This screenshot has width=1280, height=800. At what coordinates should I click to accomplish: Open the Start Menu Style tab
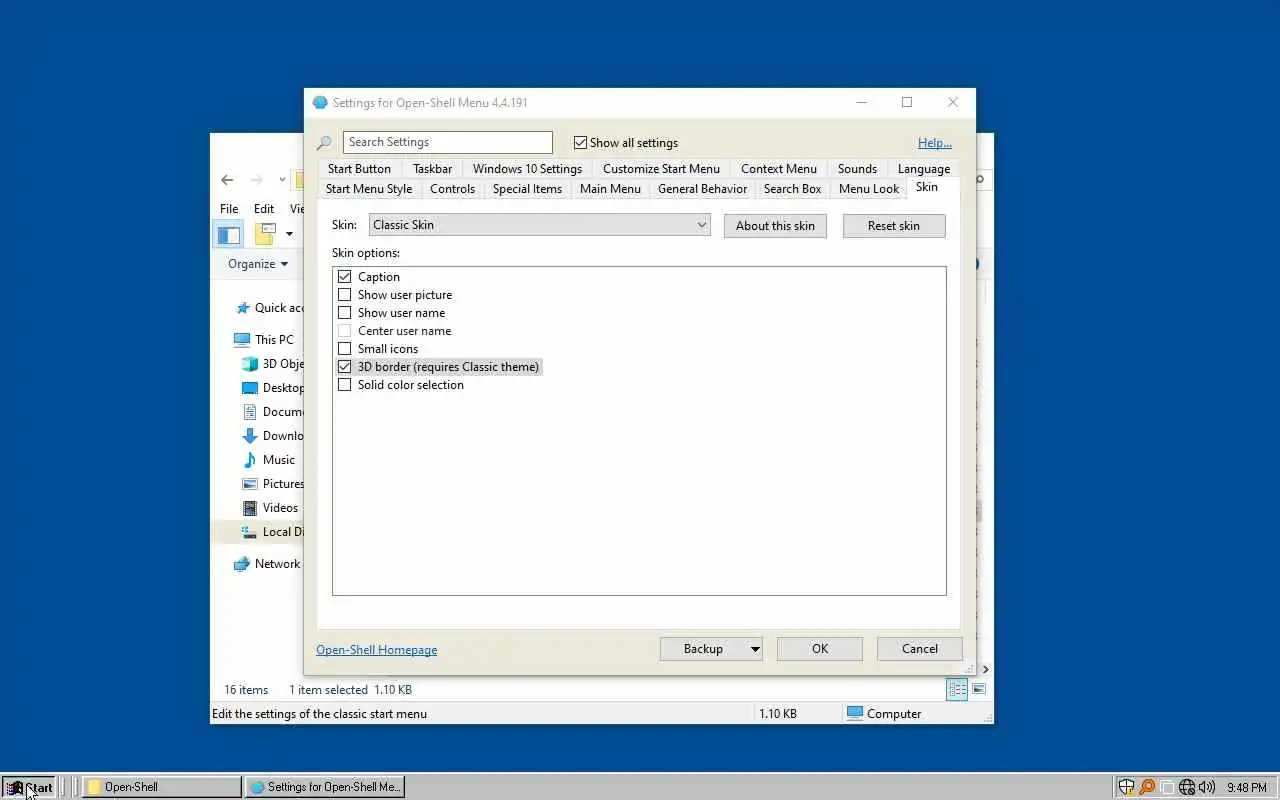point(369,189)
